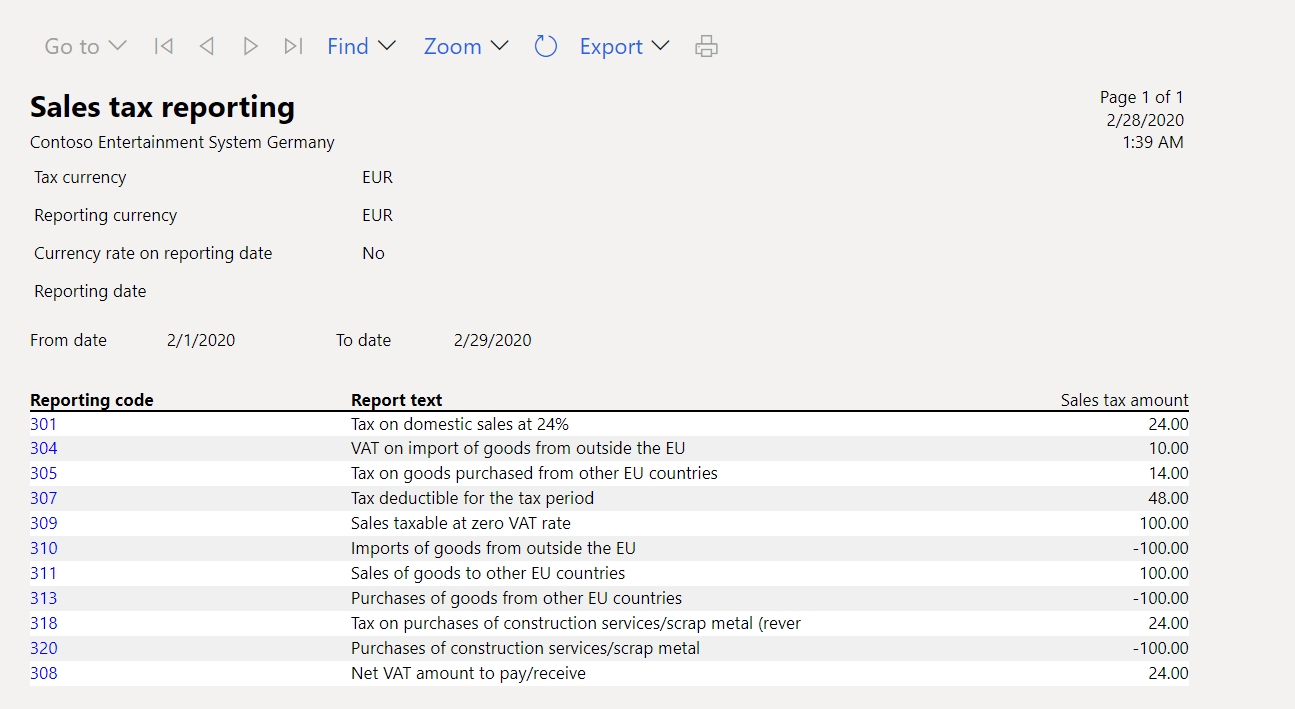Click the 48.00 amount for code 307
The width and height of the screenshot is (1295, 709).
(x=1168, y=498)
